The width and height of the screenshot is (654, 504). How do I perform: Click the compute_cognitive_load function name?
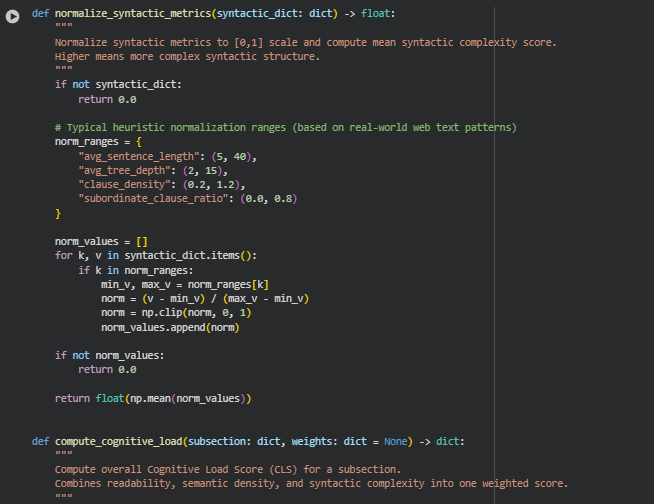point(119,441)
